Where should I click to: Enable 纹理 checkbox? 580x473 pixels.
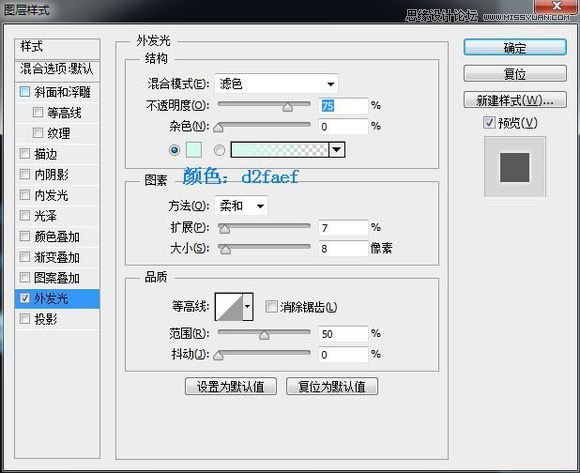pos(38,133)
